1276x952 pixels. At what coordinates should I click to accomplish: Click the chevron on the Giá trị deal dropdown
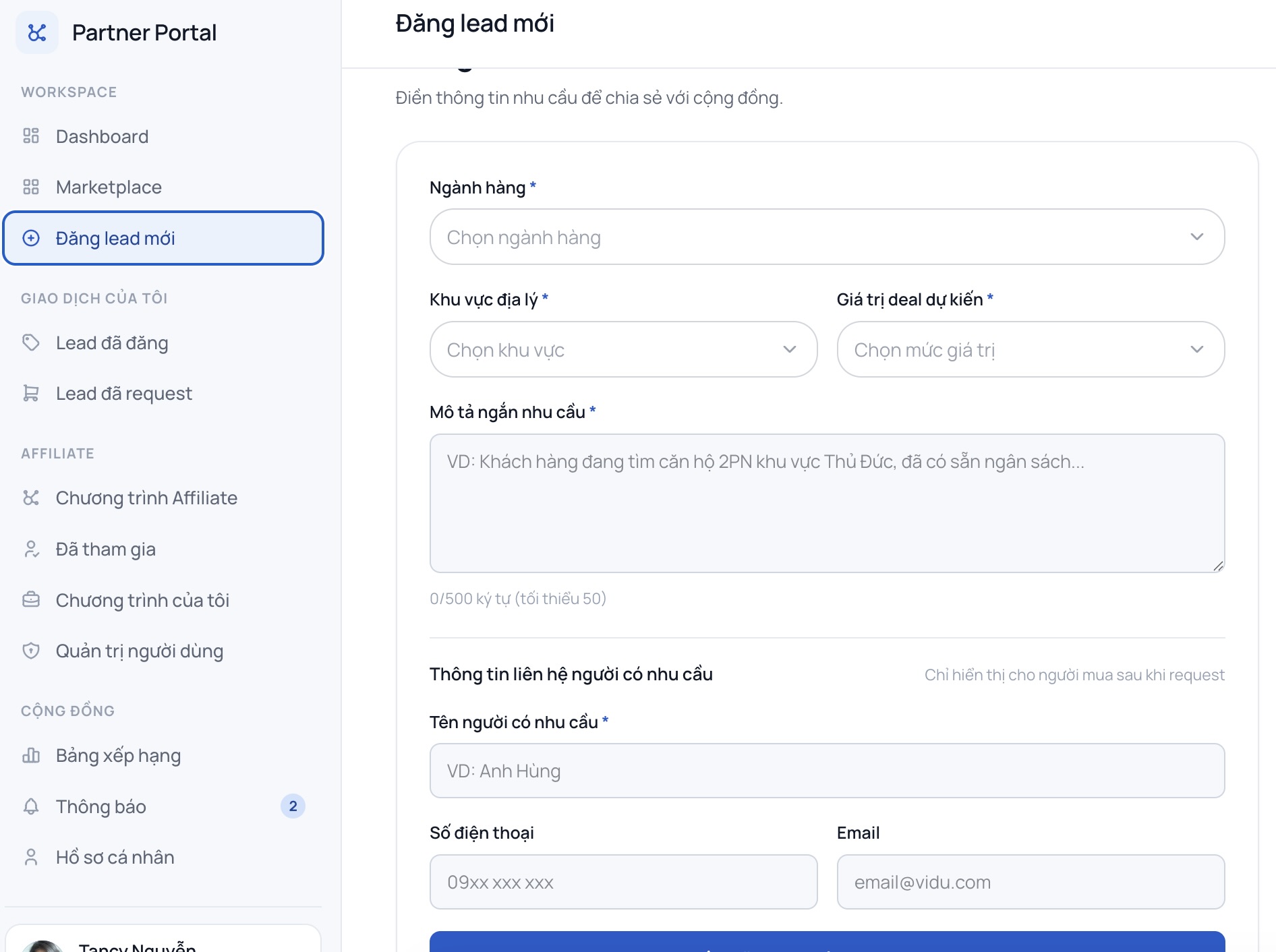click(1197, 349)
